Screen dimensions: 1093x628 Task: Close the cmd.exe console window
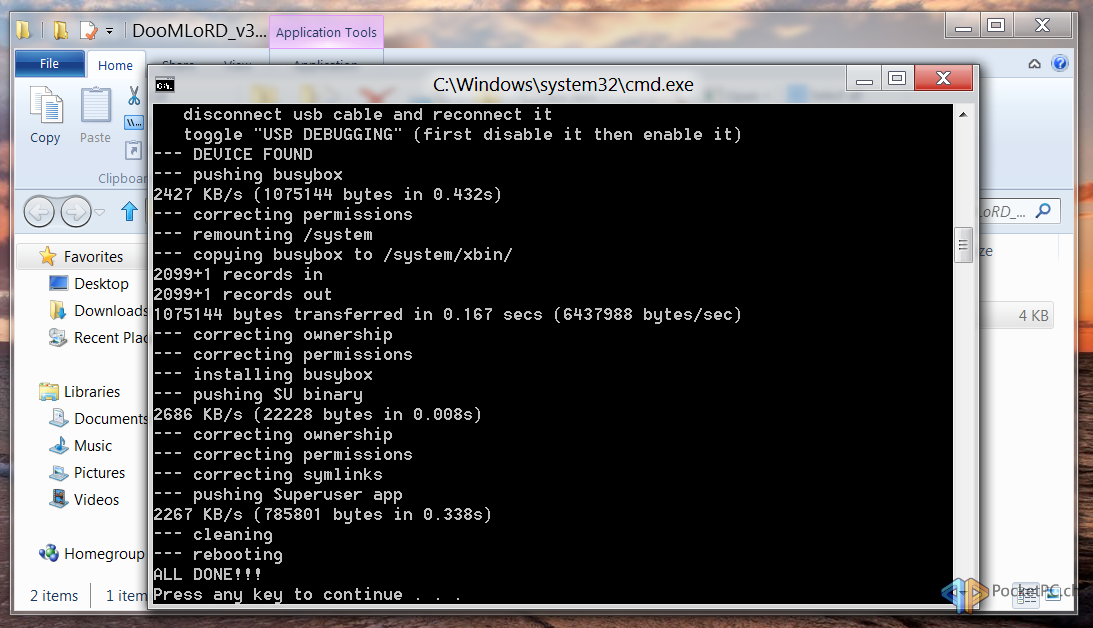pos(943,78)
